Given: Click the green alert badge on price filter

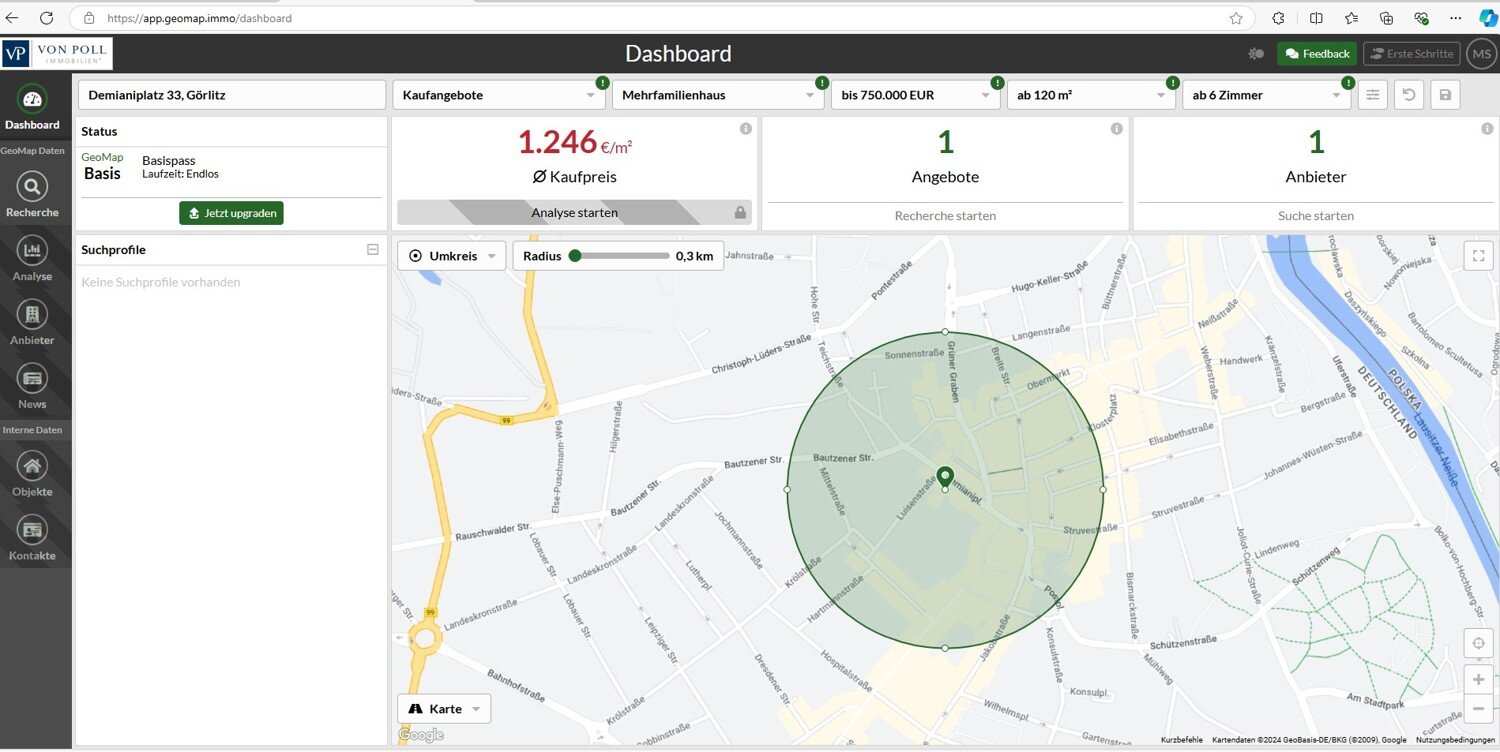Looking at the screenshot, I should pos(997,83).
